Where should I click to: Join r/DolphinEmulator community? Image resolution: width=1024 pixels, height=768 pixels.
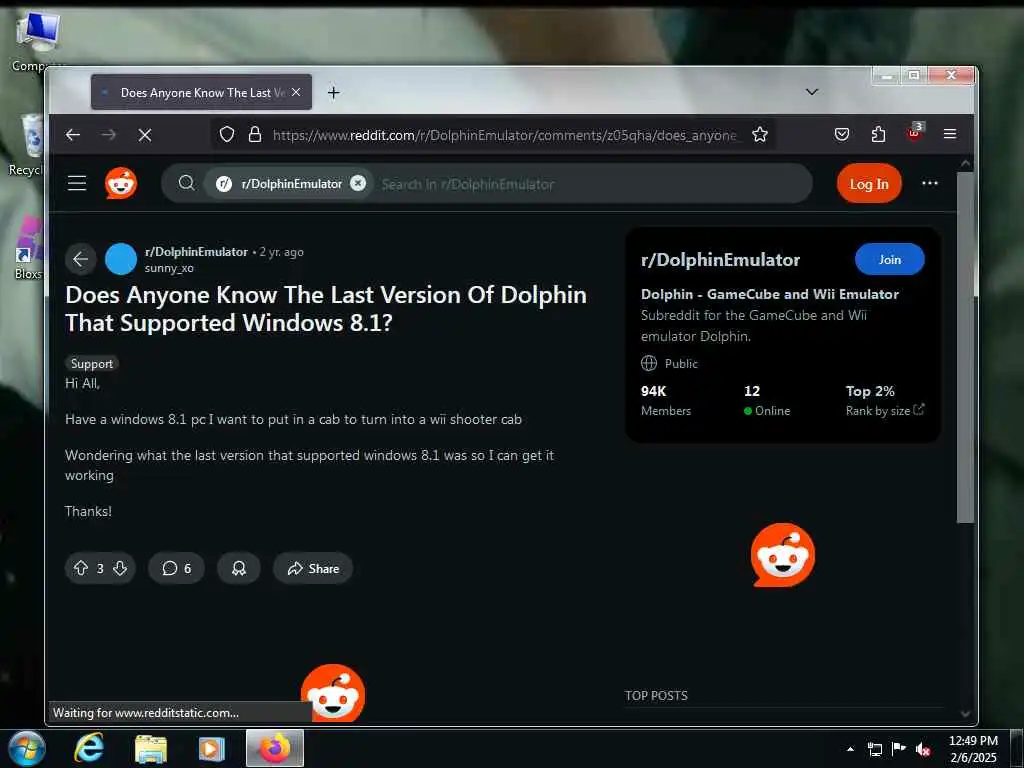click(x=889, y=259)
